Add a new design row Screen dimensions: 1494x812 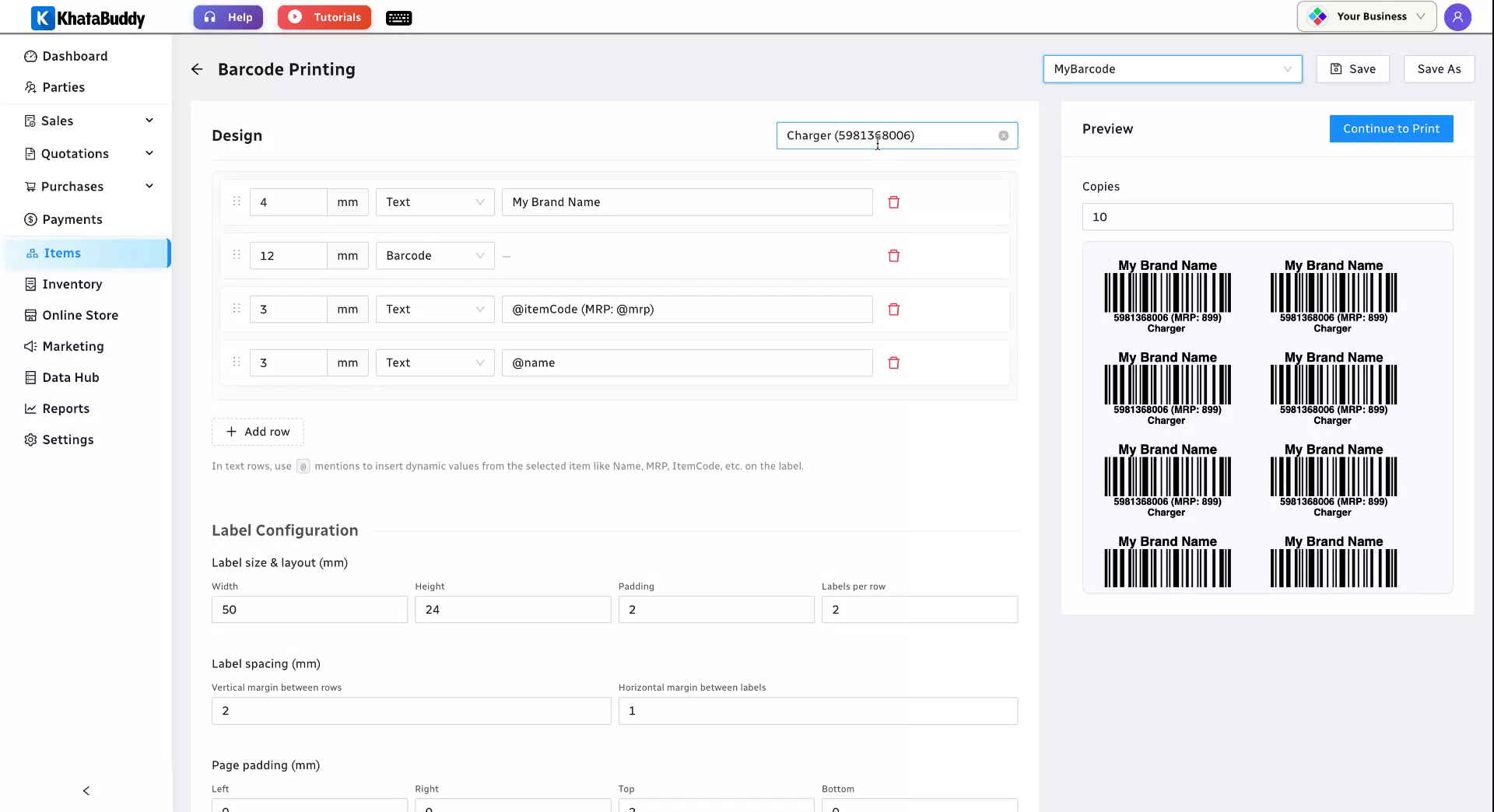click(258, 432)
